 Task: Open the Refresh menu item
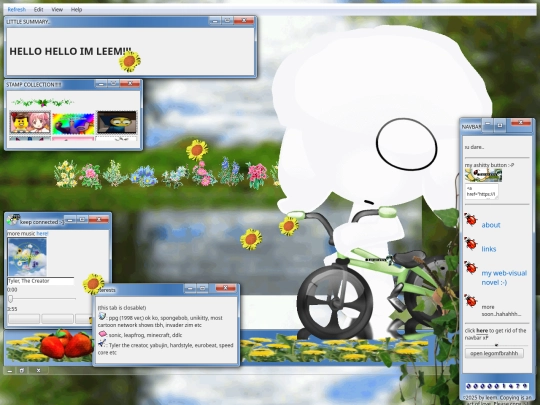click(x=17, y=10)
